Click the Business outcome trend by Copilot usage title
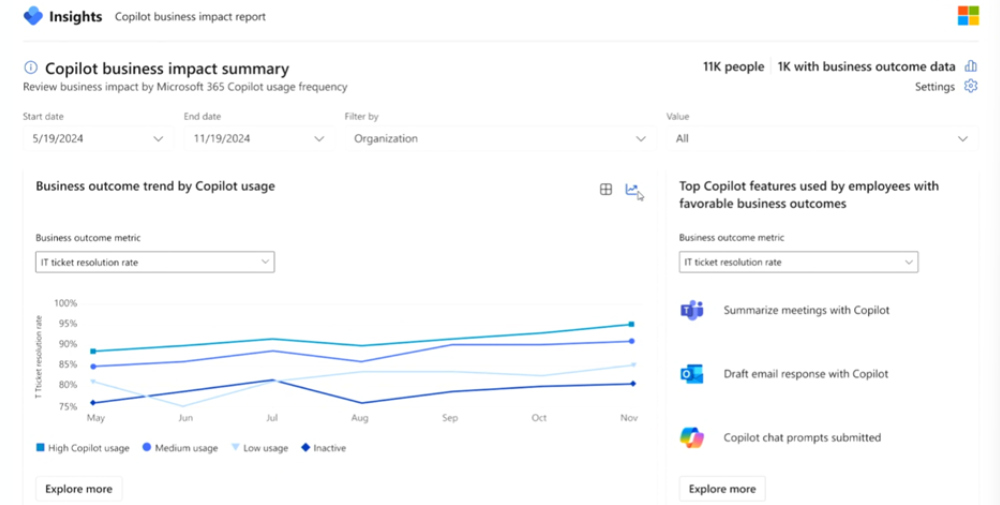The image size is (1000, 505). pos(156,186)
